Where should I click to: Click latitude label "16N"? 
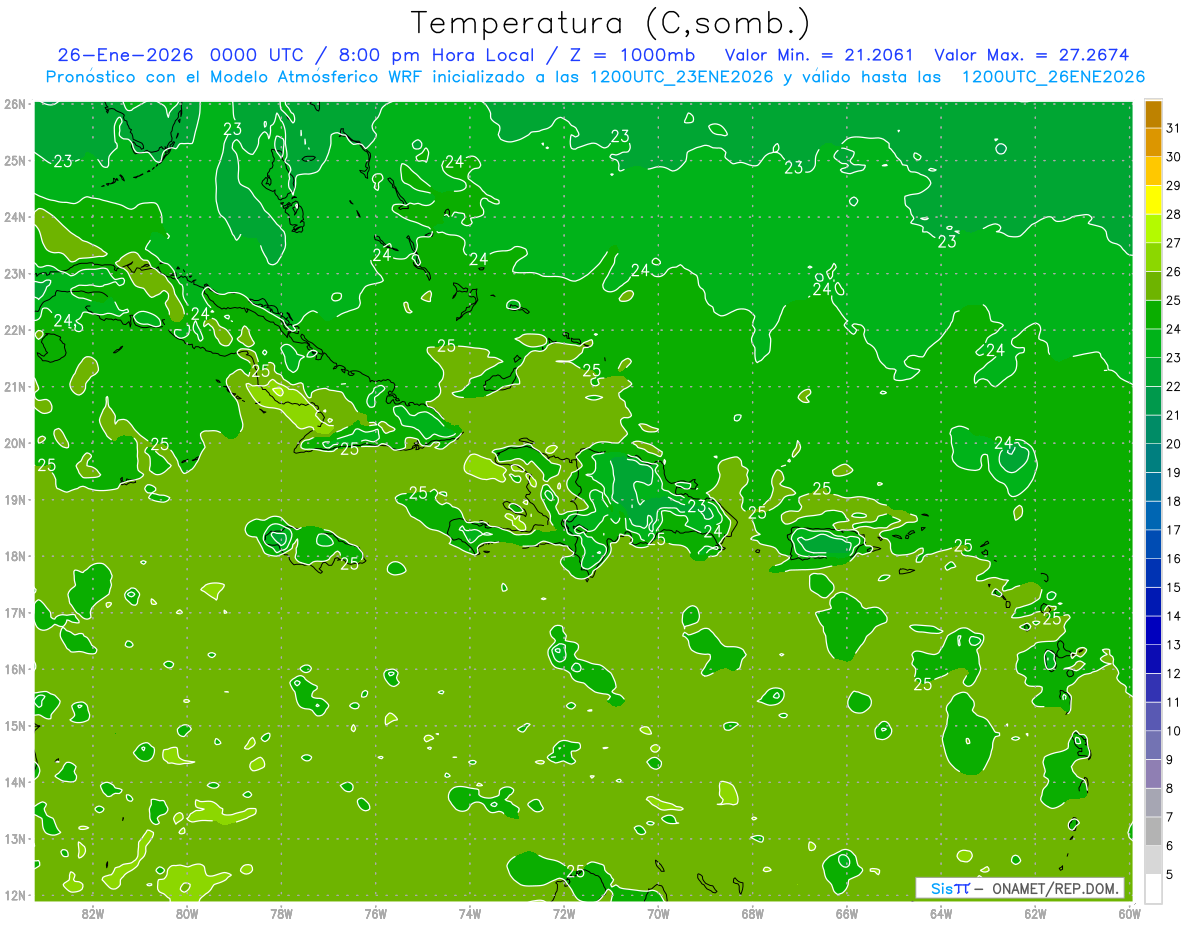click(x=14, y=669)
